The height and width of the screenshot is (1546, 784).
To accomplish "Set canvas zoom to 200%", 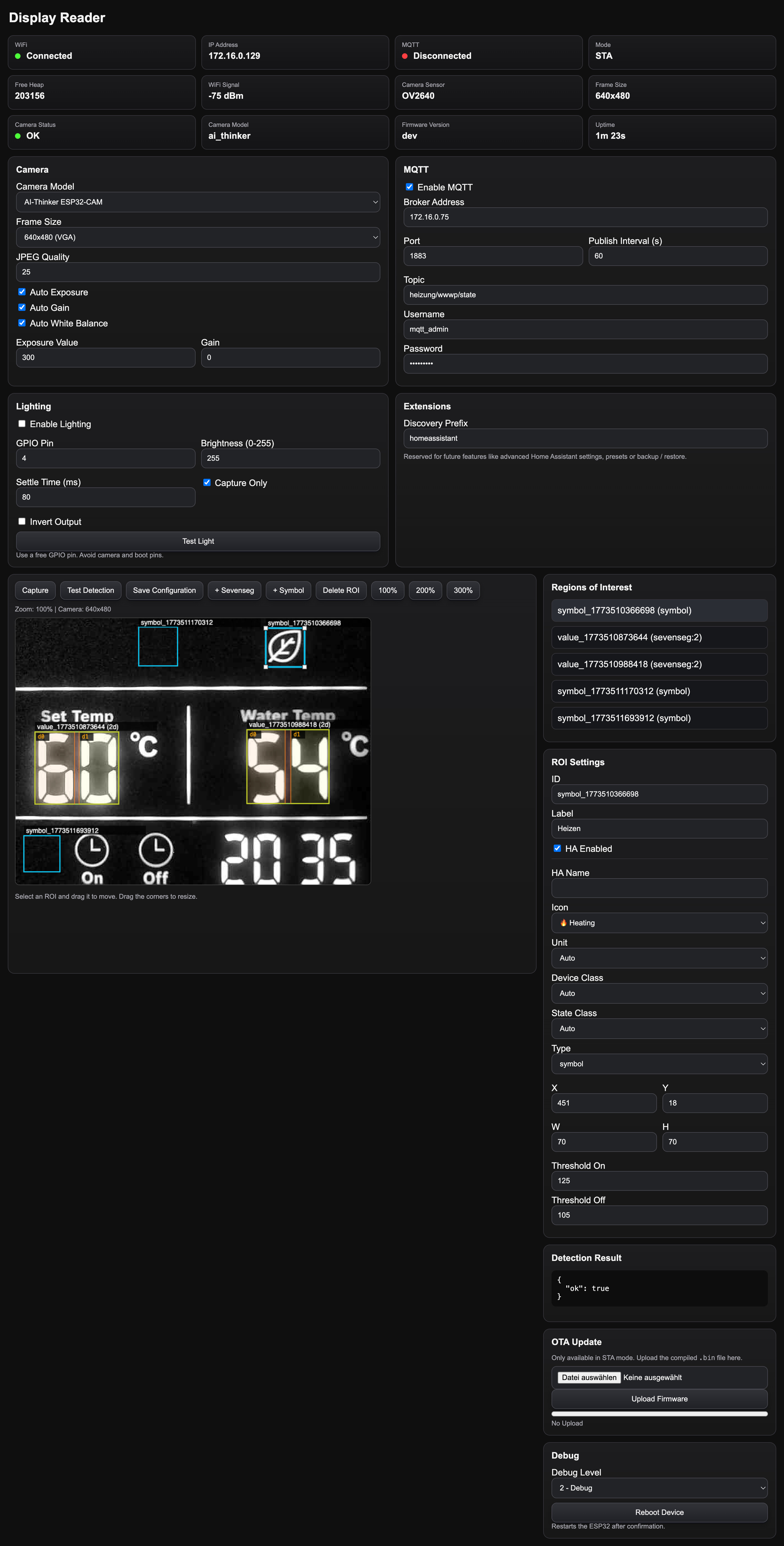I will [x=425, y=590].
